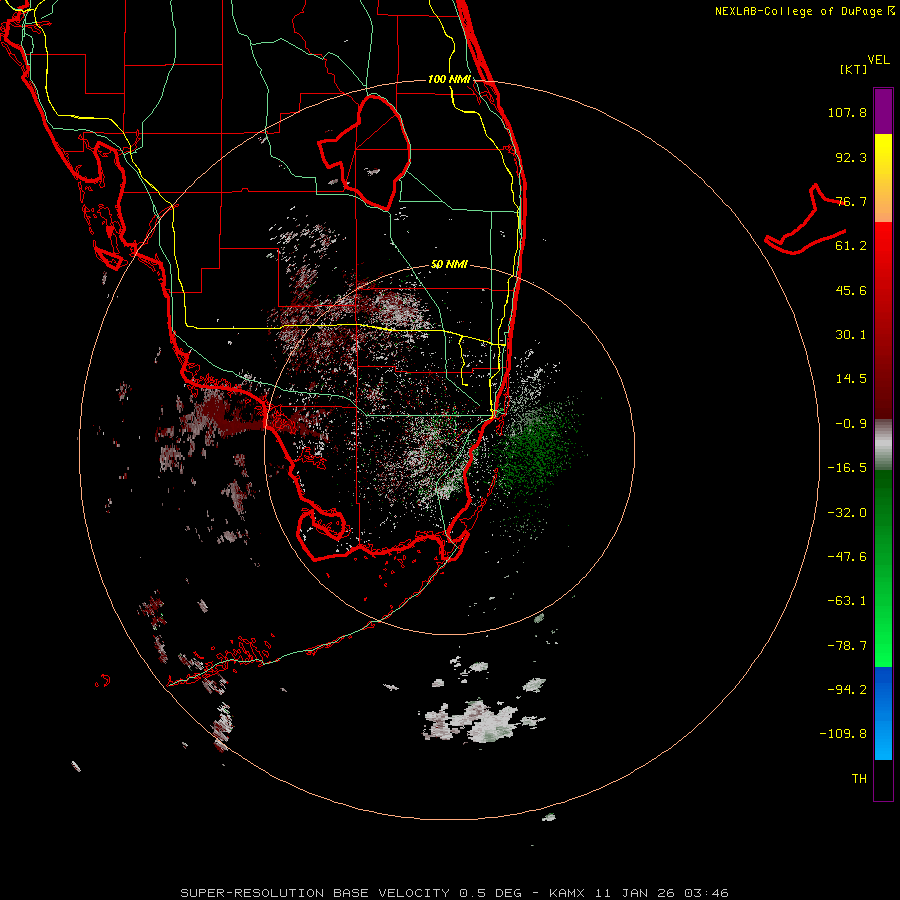The image size is (900, 900).
Task: Click the 14.5 velocity scale value
Action: [x=851, y=379]
